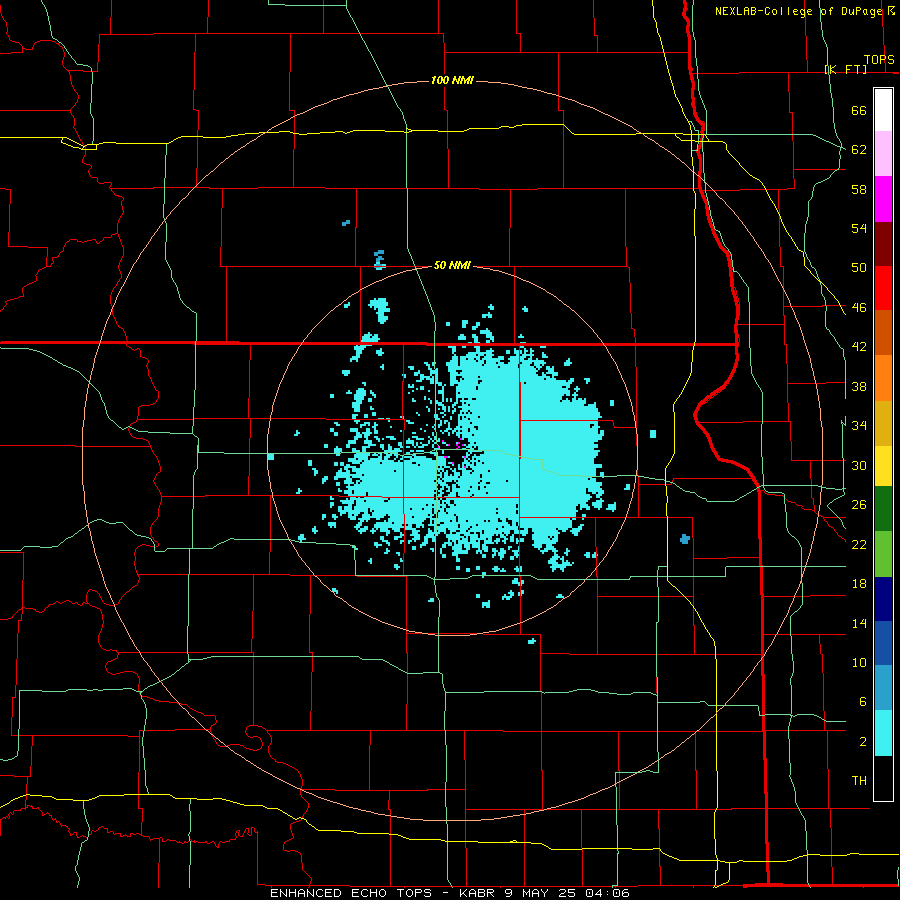
Task: Click the light orange legend swatch
Action: coord(883,378)
